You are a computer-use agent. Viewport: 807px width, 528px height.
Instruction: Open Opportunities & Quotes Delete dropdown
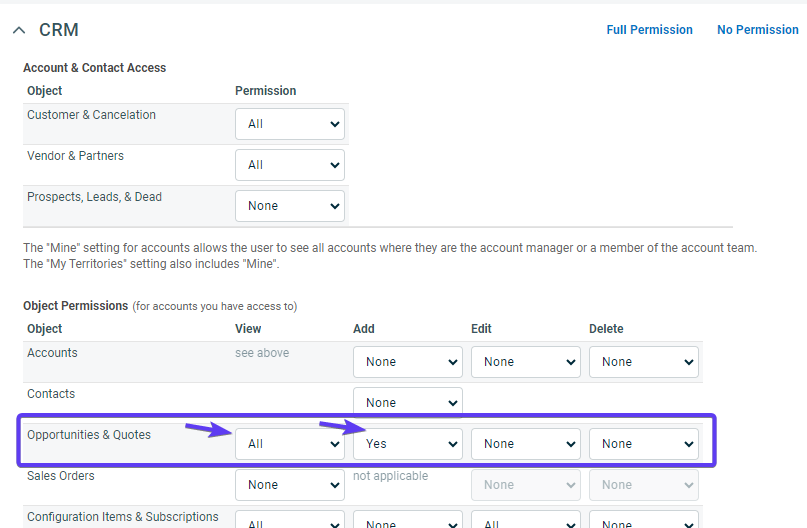[x=644, y=444]
